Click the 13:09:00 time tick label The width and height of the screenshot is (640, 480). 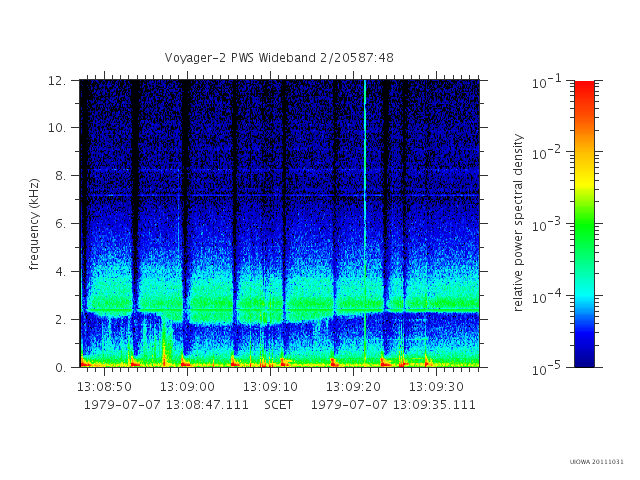coord(187,387)
